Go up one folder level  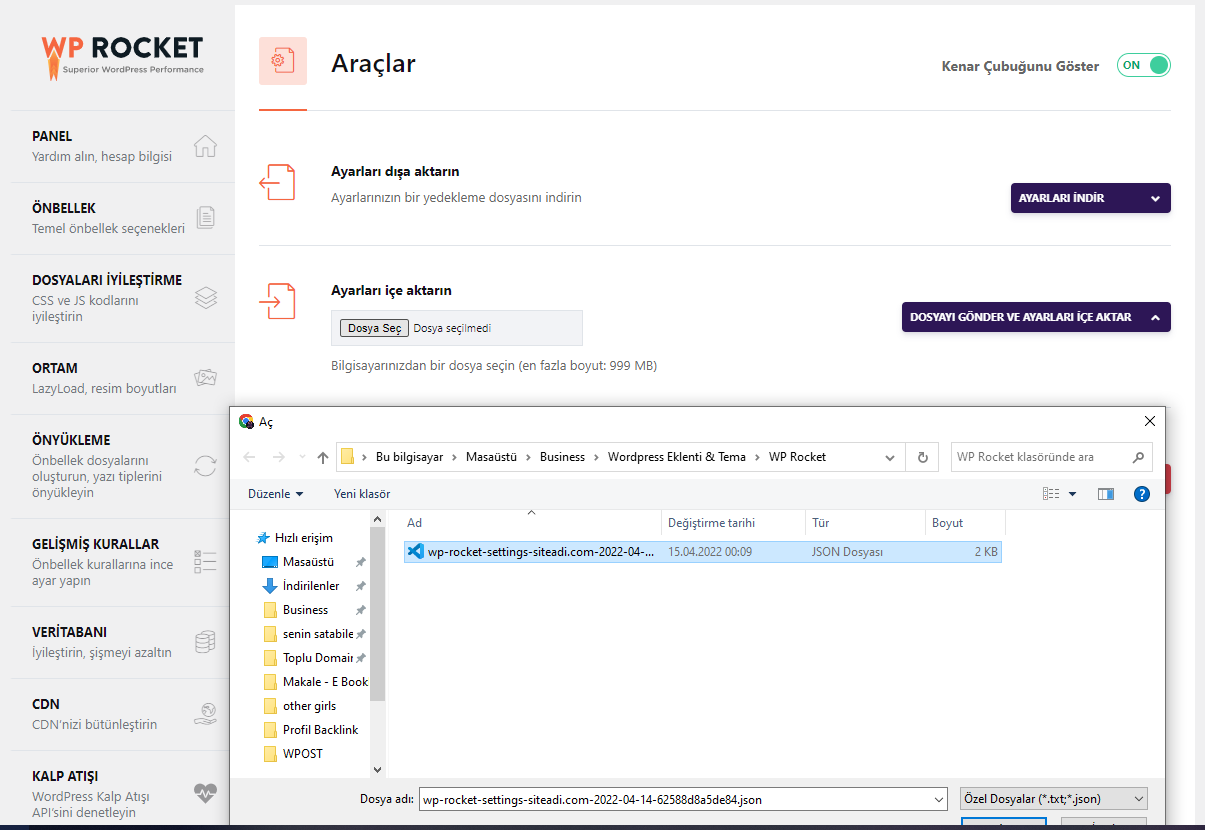322,457
